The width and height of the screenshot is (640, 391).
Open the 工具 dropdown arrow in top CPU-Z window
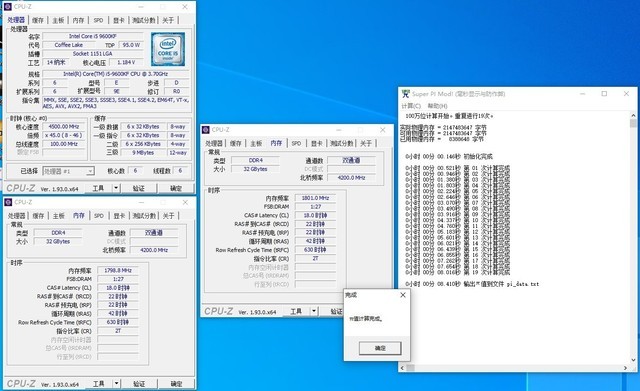[116, 188]
